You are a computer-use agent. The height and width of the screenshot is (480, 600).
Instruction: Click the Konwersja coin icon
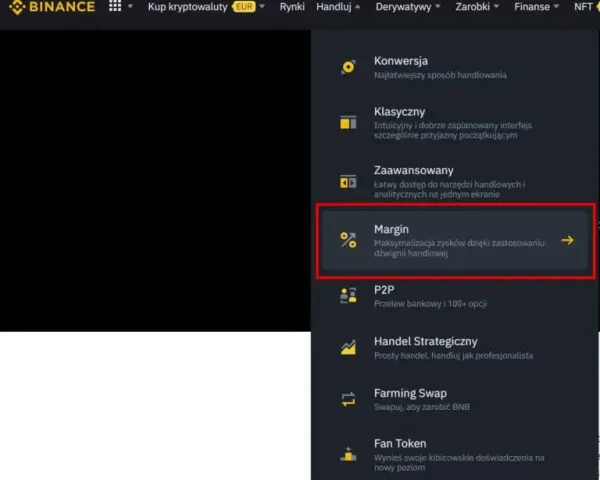(x=348, y=67)
